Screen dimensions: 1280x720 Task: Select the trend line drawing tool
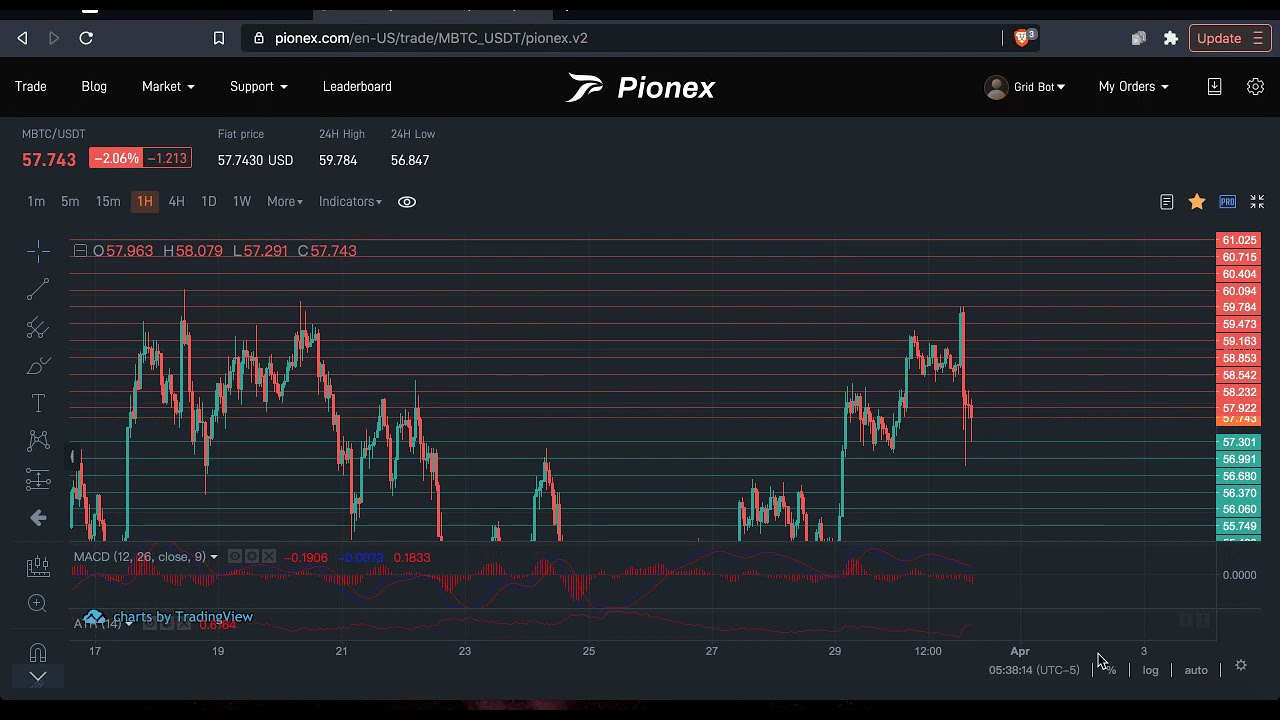tap(38, 290)
